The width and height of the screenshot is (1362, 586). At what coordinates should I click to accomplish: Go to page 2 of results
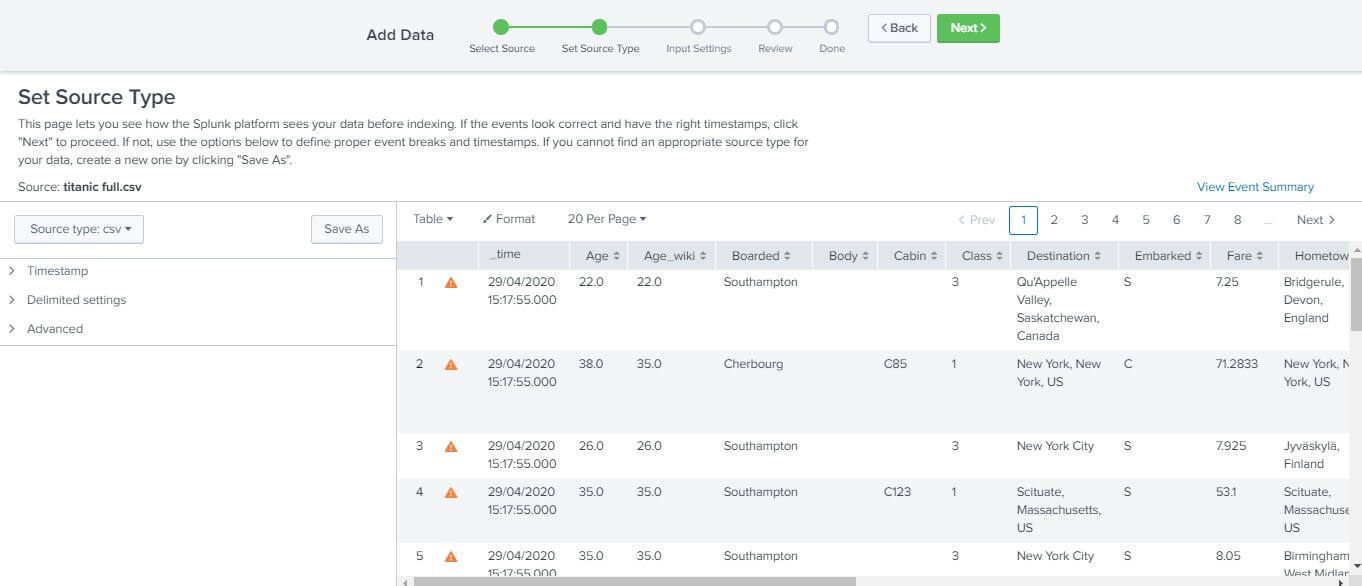(x=1054, y=220)
